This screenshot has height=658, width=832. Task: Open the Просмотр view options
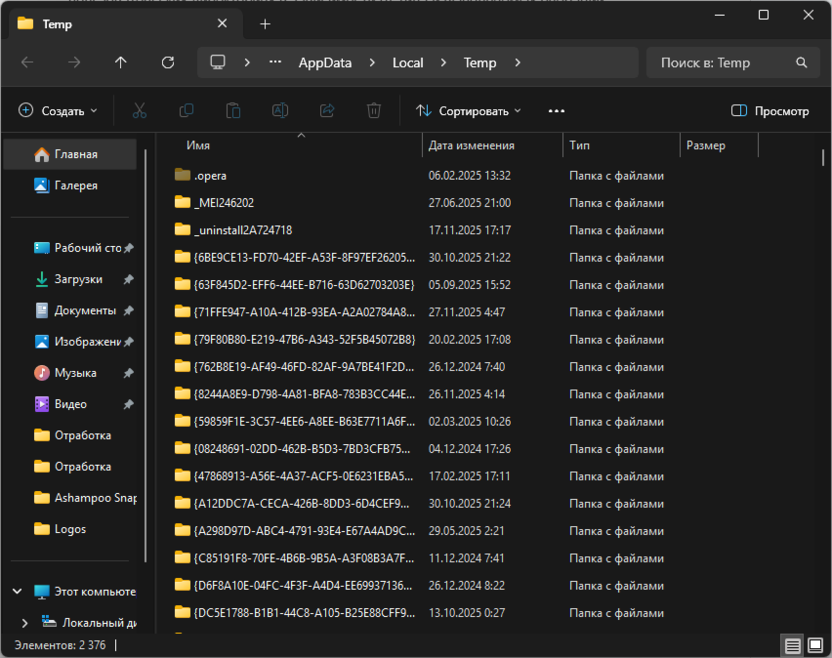pyautogui.click(x=770, y=111)
